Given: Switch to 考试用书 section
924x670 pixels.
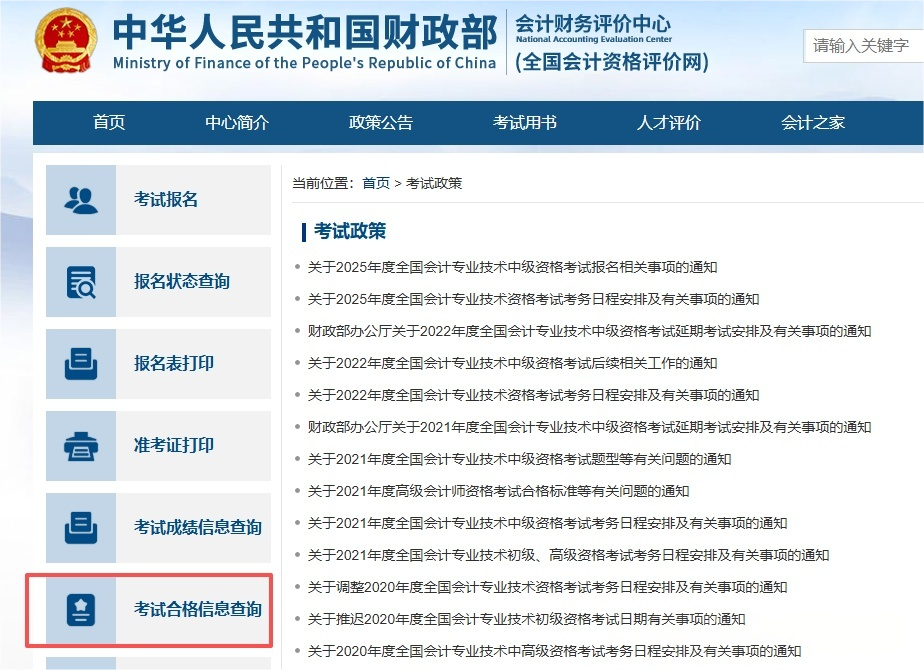Looking at the screenshot, I should tap(524, 122).
